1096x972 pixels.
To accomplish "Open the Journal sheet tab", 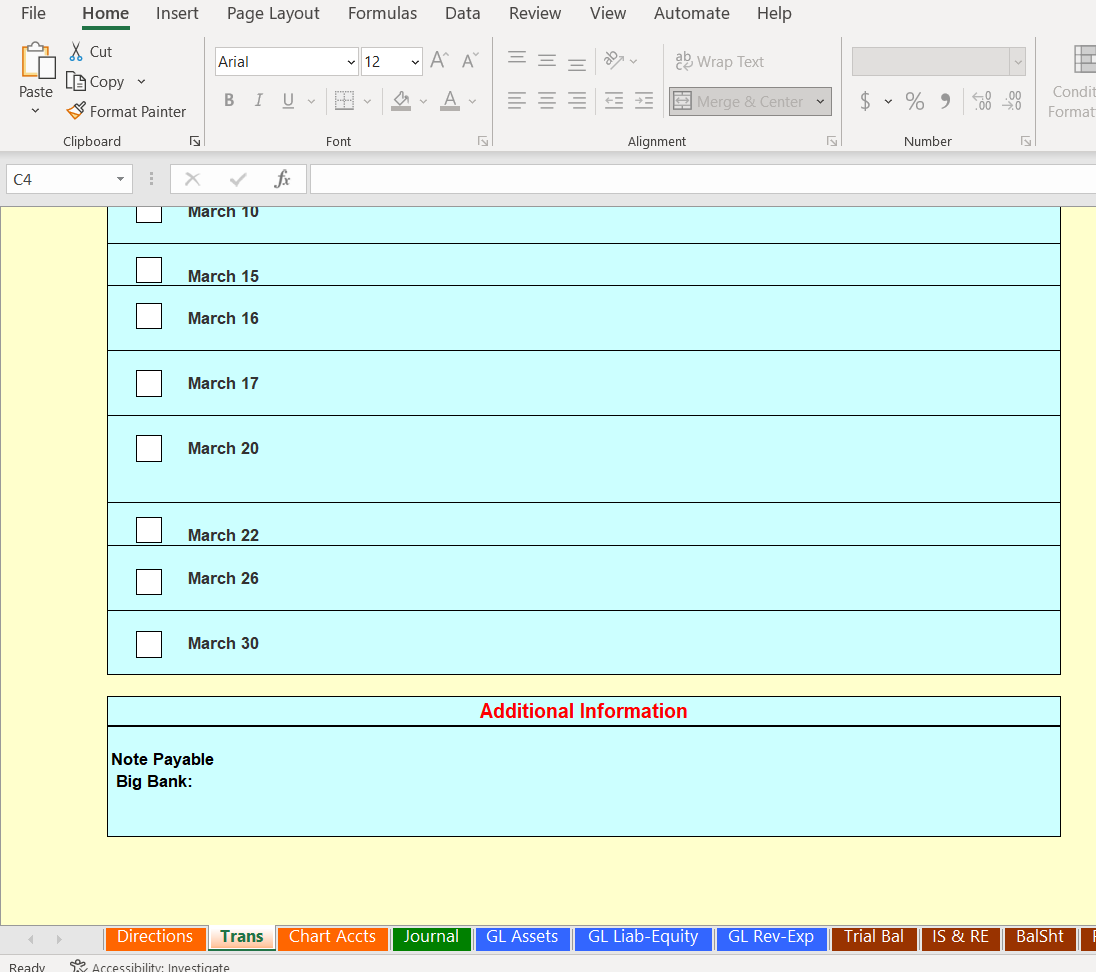I will click(431, 936).
